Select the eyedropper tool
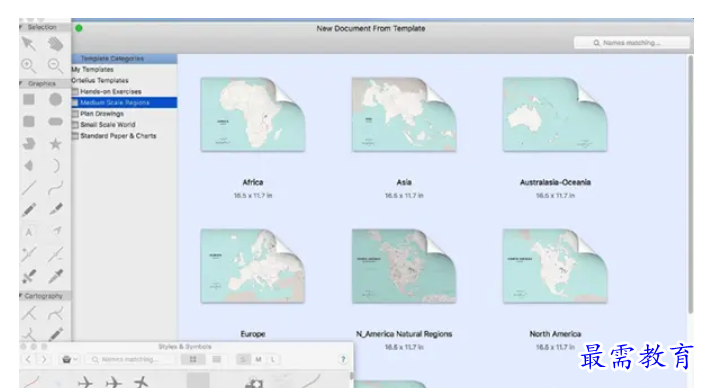 (56, 276)
